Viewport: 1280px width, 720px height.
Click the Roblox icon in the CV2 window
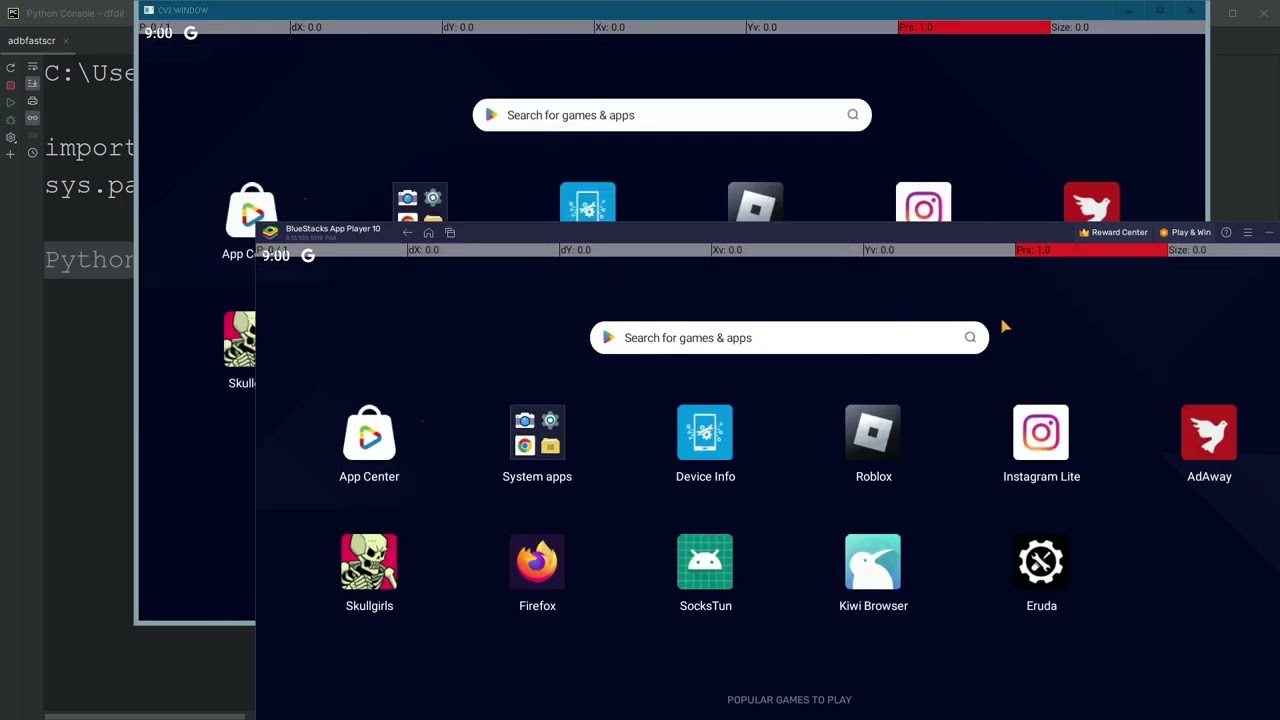755,203
